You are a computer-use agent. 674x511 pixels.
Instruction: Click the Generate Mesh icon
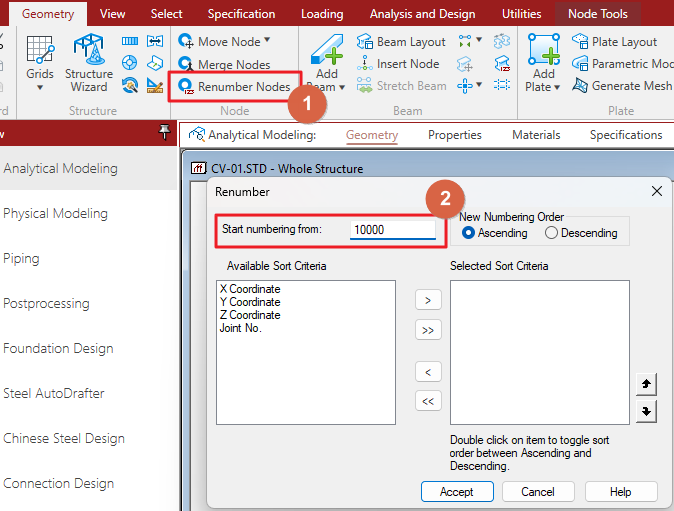(x=581, y=86)
